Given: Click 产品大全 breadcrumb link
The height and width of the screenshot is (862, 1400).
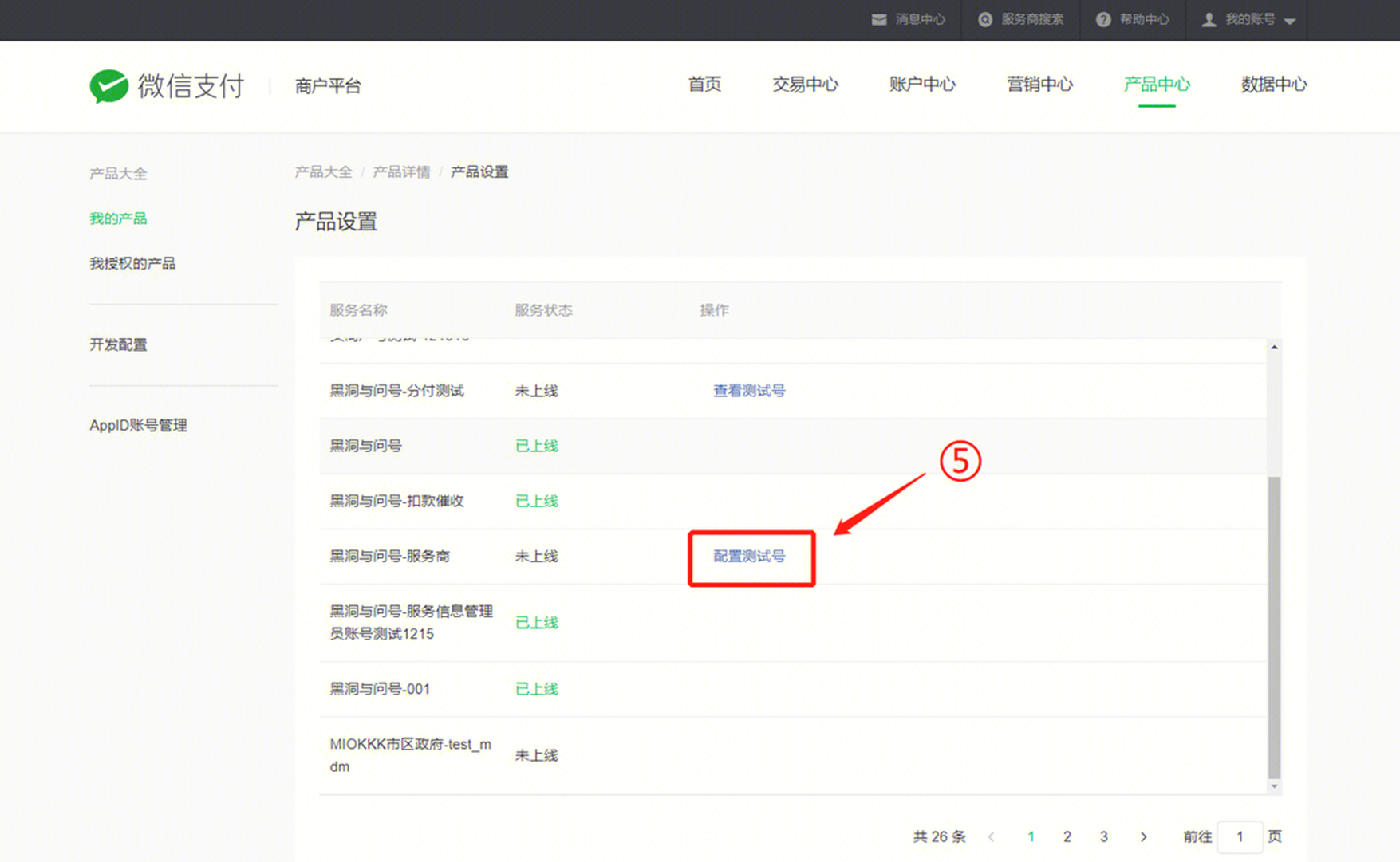Looking at the screenshot, I should tap(323, 172).
